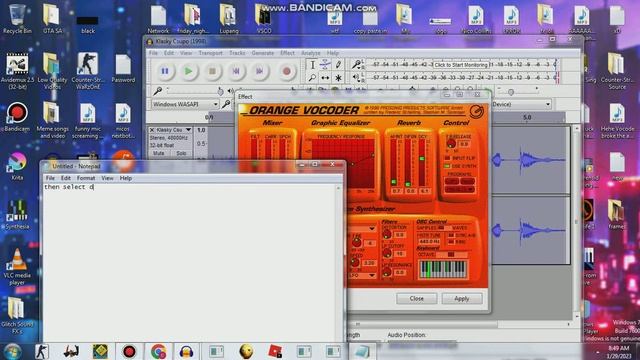This screenshot has height=360, width=640.
Task: Mute the Klasky Csu track
Action: tap(158, 153)
